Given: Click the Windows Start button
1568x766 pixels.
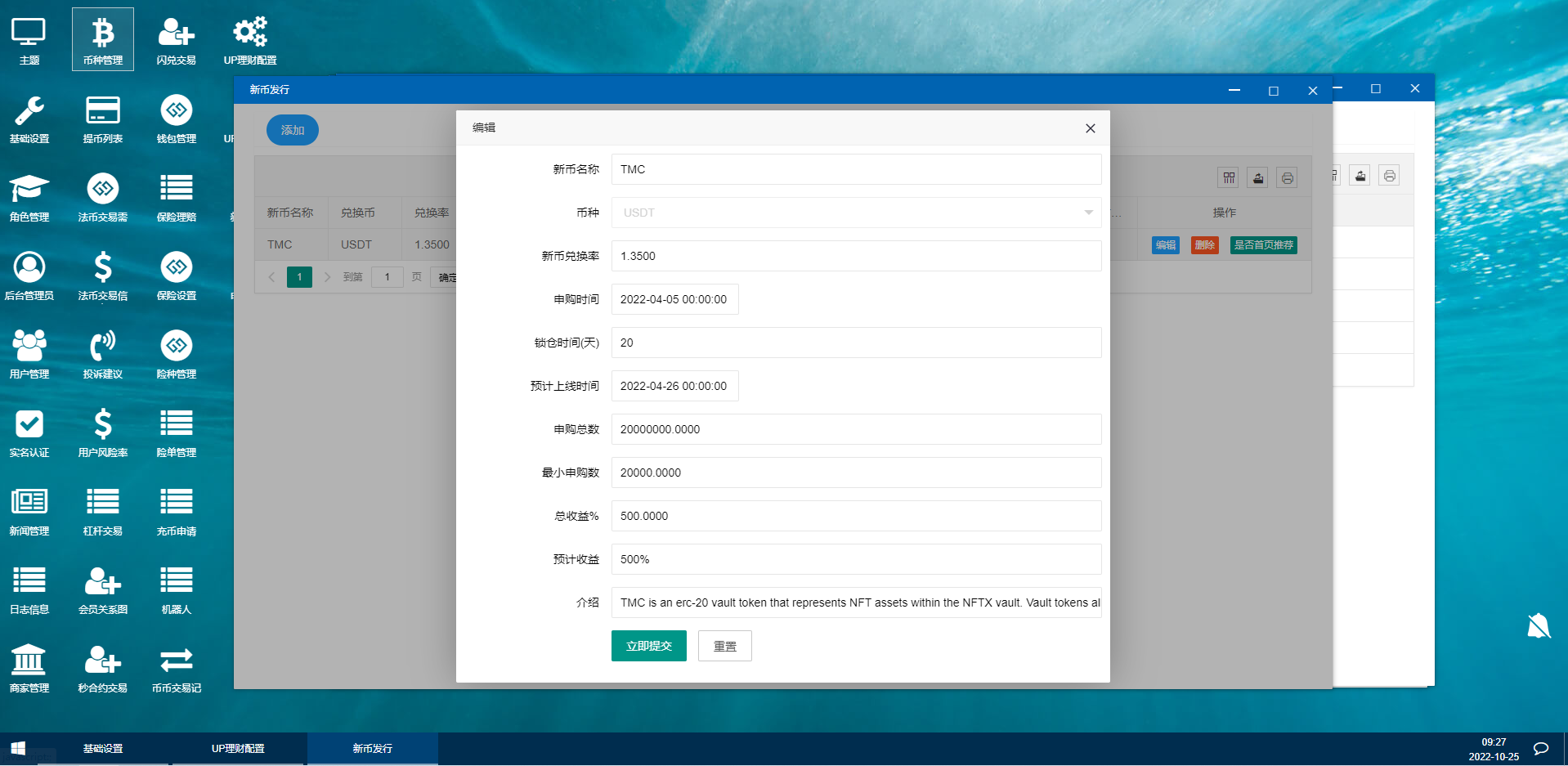Looking at the screenshot, I should tap(16, 748).
